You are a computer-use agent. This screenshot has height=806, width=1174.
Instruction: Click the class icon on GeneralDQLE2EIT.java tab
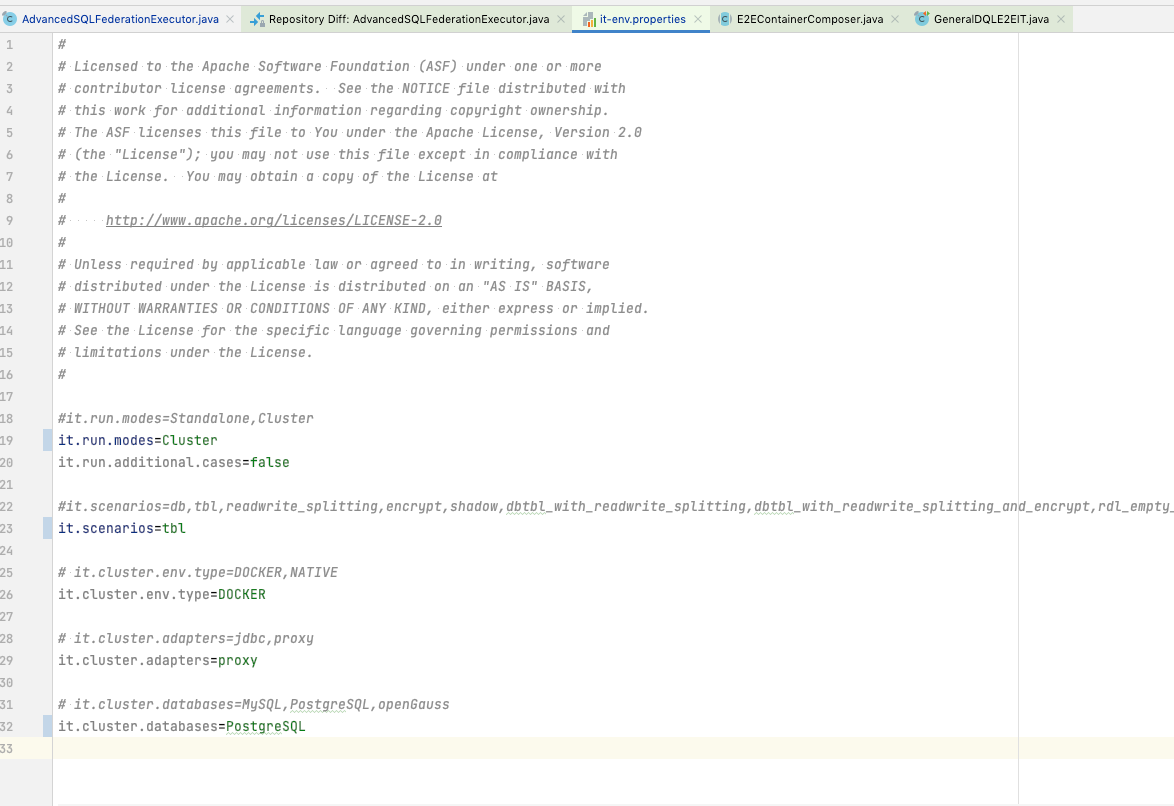(920, 17)
